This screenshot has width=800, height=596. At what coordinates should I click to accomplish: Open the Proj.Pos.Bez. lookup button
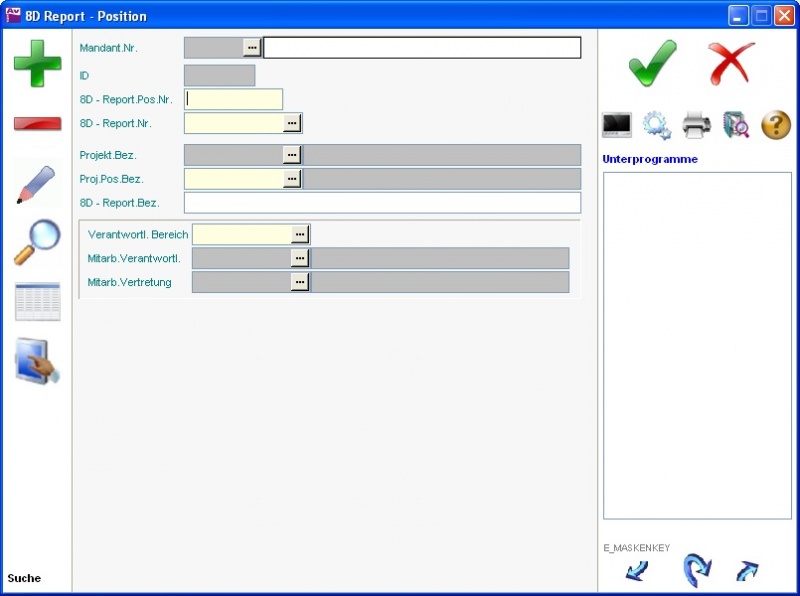[292, 179]
